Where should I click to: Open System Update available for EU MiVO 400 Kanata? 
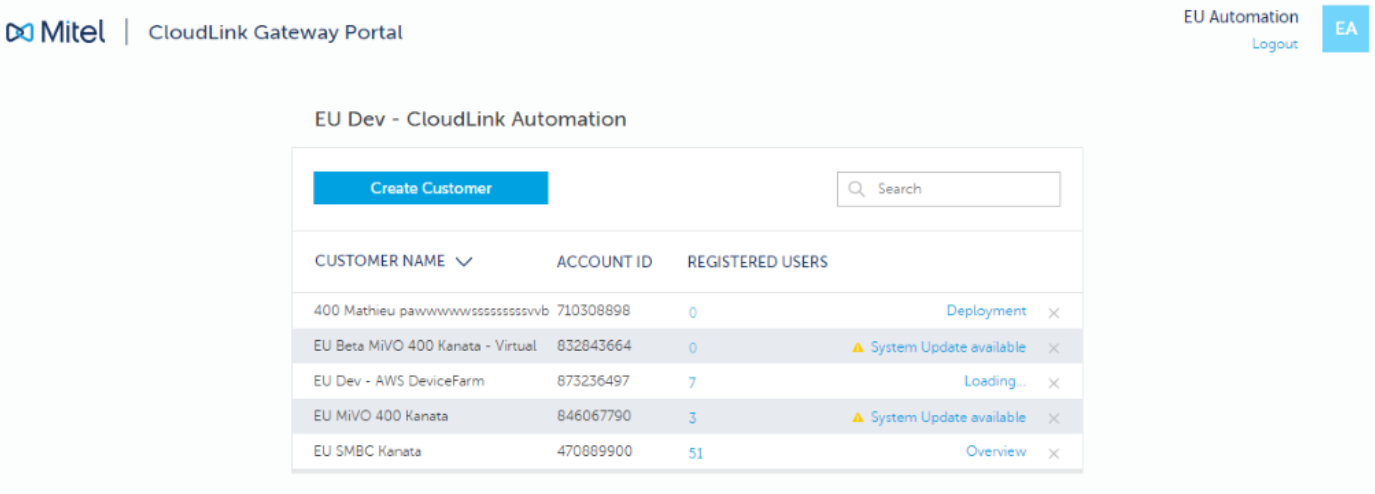(947, 417)
